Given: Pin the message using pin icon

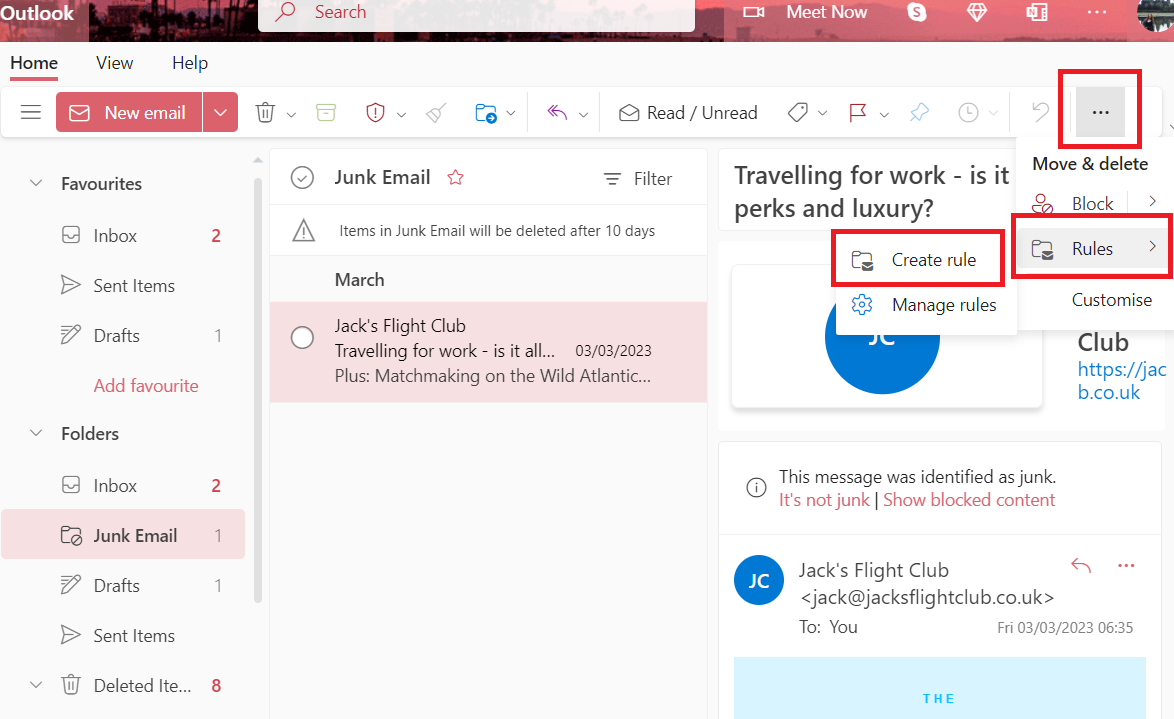Looking at the screenshot, I should [x=918, y=113].
